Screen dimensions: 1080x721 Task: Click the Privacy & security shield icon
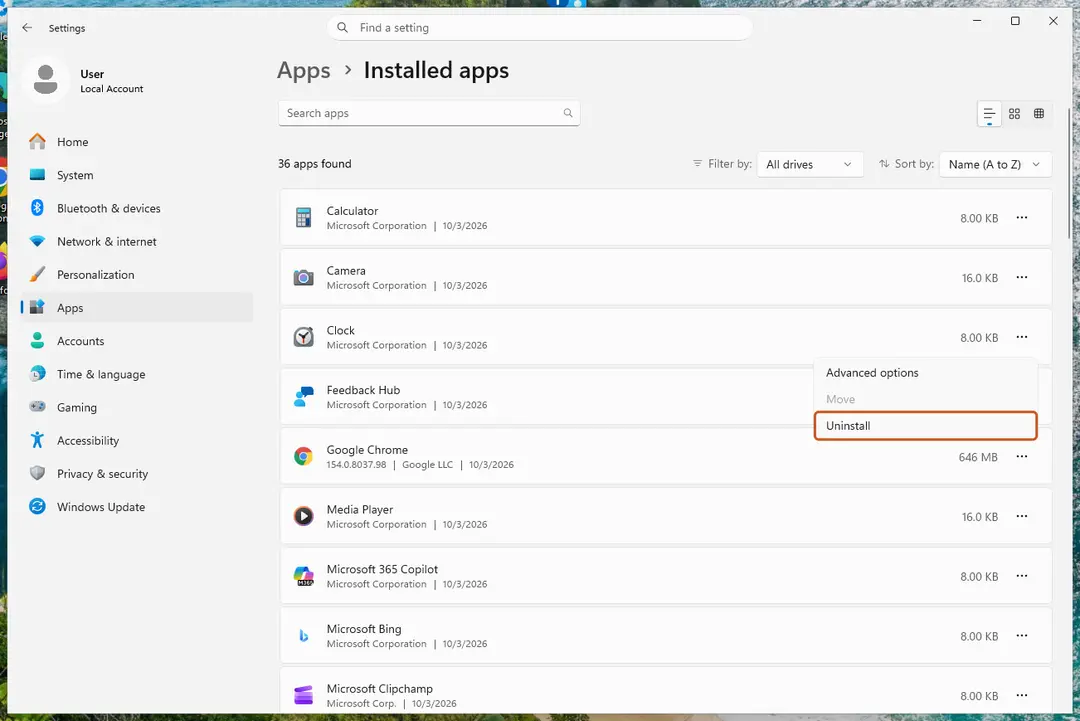point(37,473)
